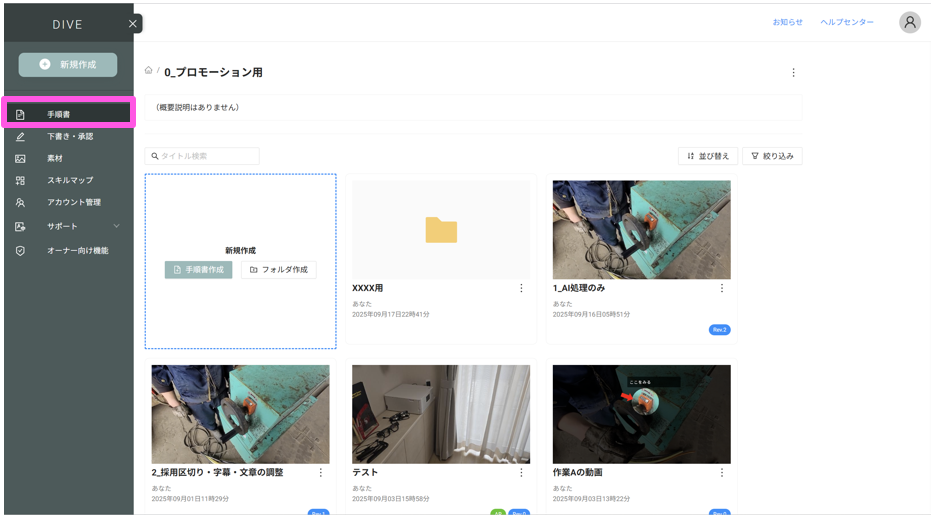The image size is (947, 515).
Task: Open スキルマップ from the sidebar
Action: (69, 180)
